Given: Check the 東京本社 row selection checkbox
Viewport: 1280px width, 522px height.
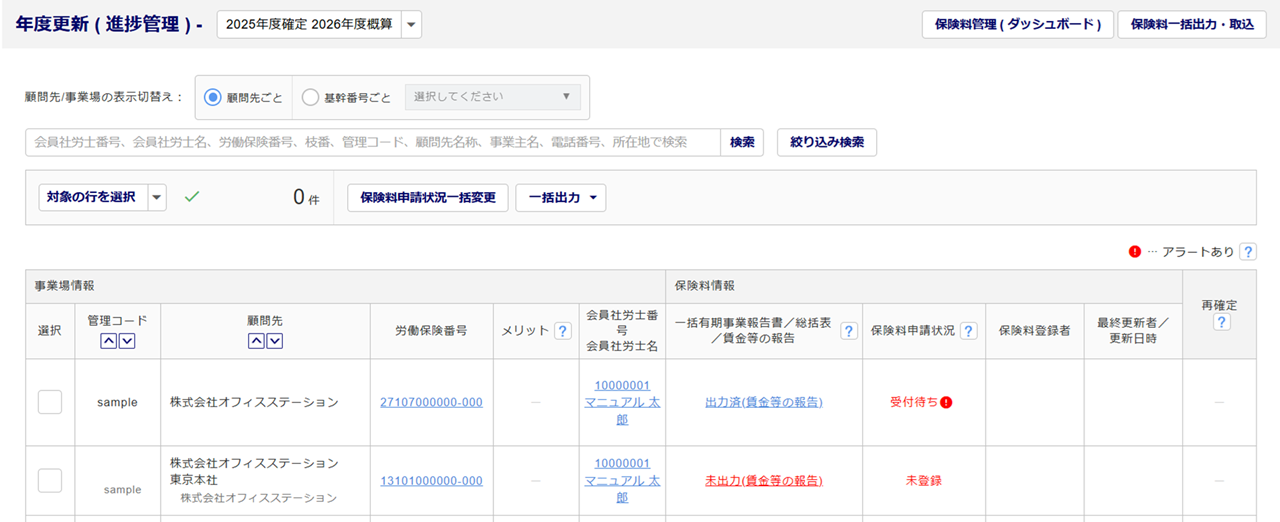Looking at the screenshot, I should (x=50, y=480).
